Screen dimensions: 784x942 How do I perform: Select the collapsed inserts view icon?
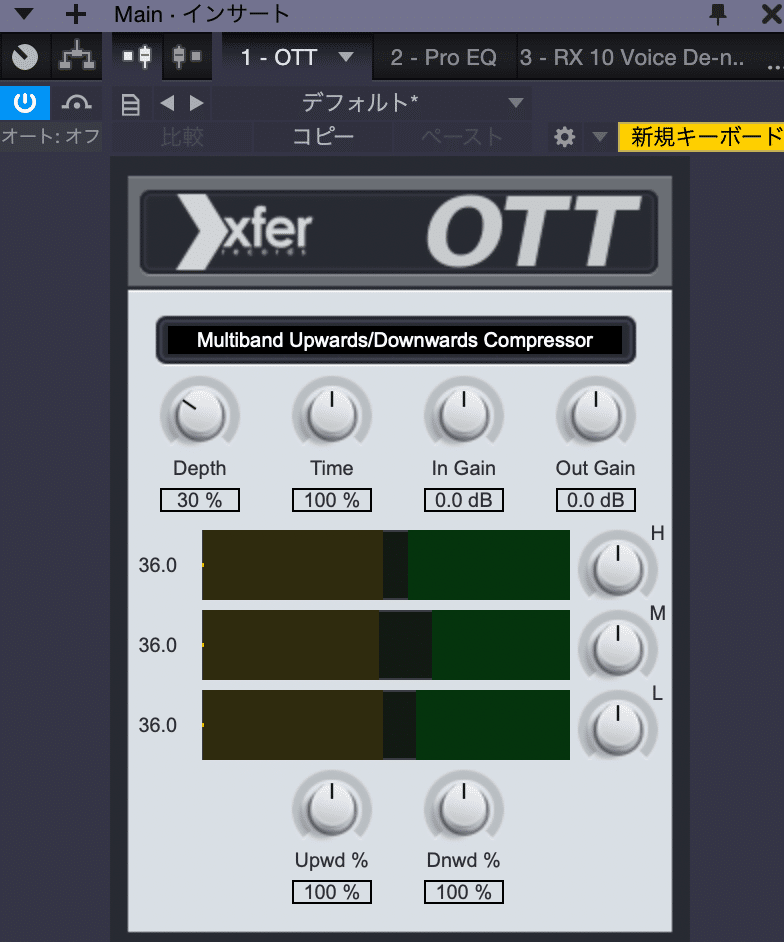click(187, 57)
